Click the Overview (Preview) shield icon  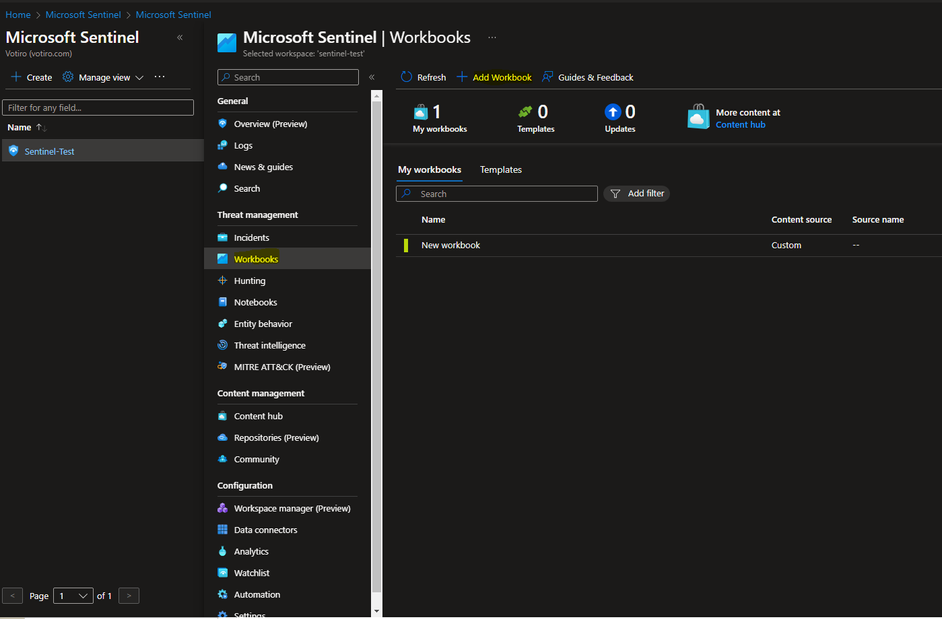point(222,124)
